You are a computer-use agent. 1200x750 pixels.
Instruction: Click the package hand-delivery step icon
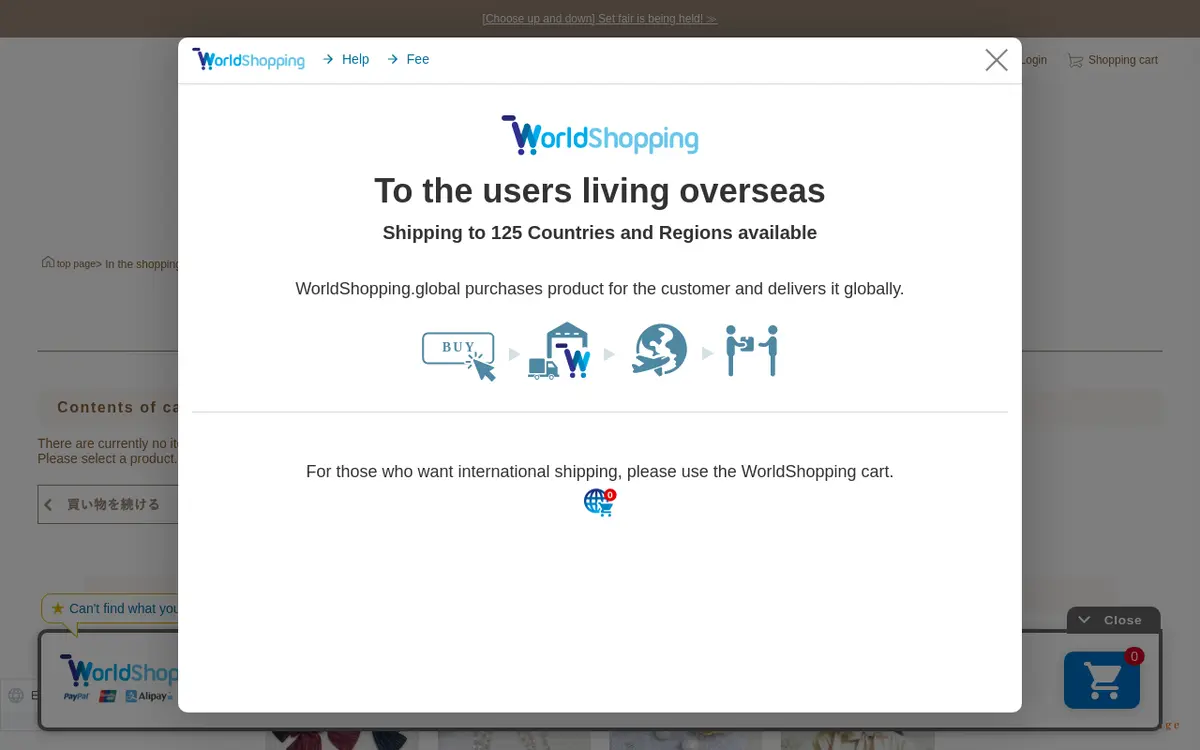tap(752, 350)
